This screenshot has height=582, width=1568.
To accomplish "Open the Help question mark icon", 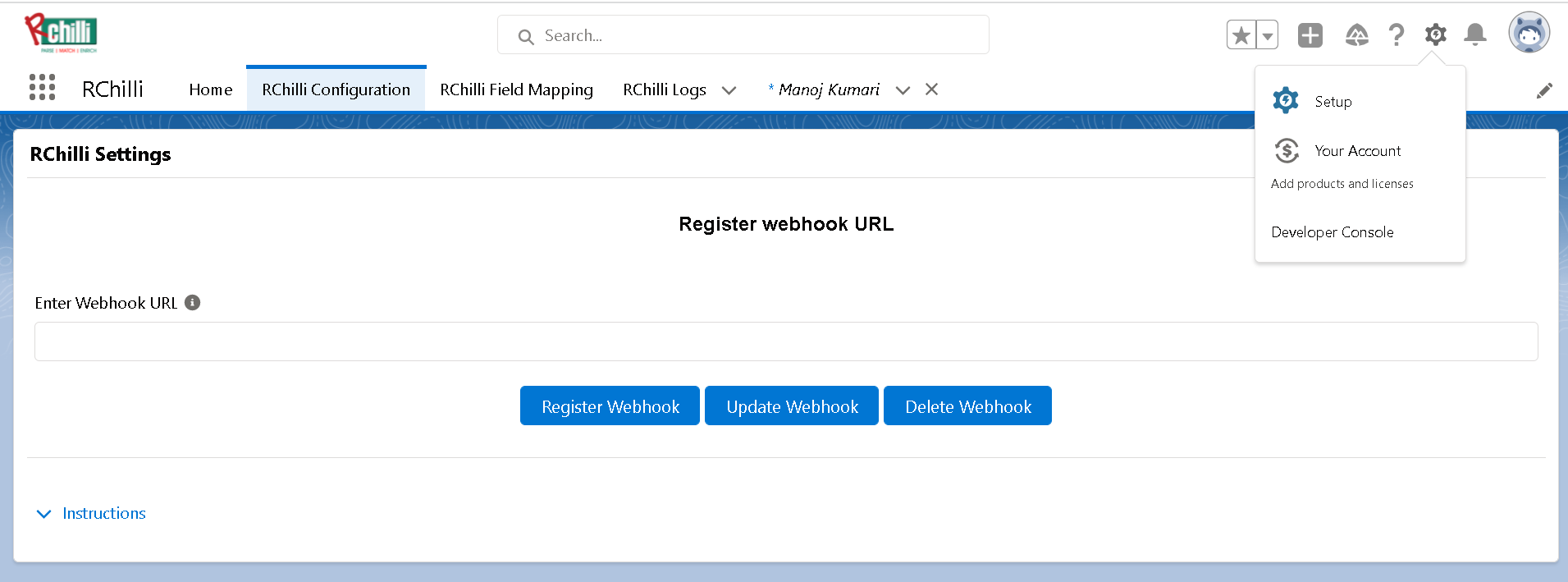I will pos(1396,35).
